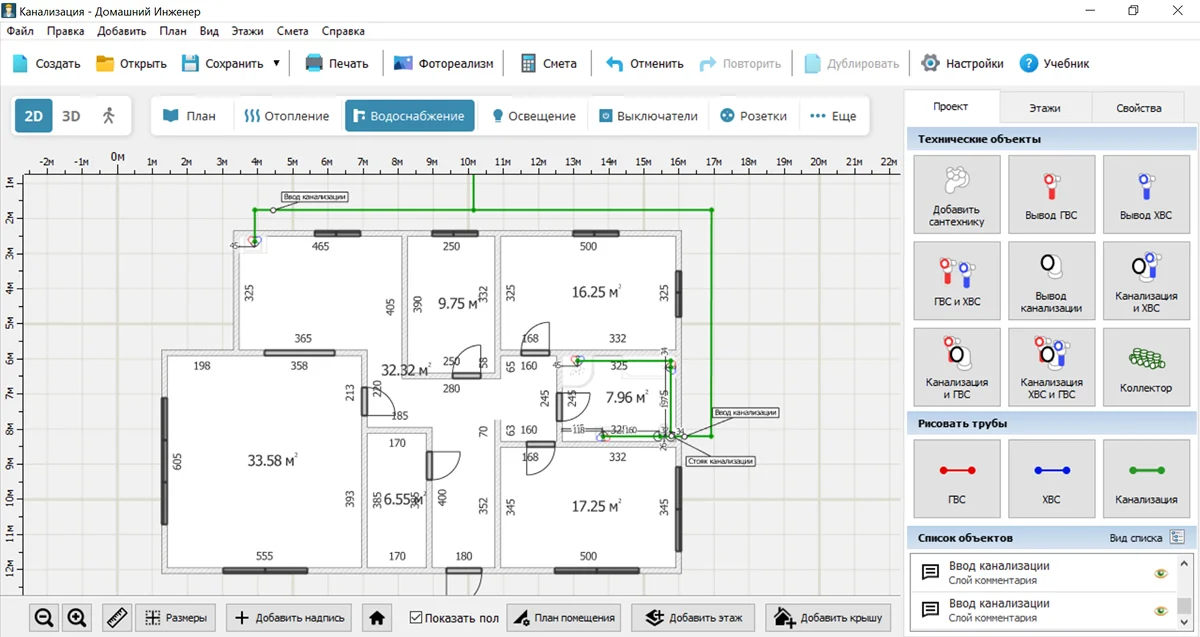1200x637 pixels.
Task: Hide the first Ввод канализации item
Action: click(x=1161, y=573)
